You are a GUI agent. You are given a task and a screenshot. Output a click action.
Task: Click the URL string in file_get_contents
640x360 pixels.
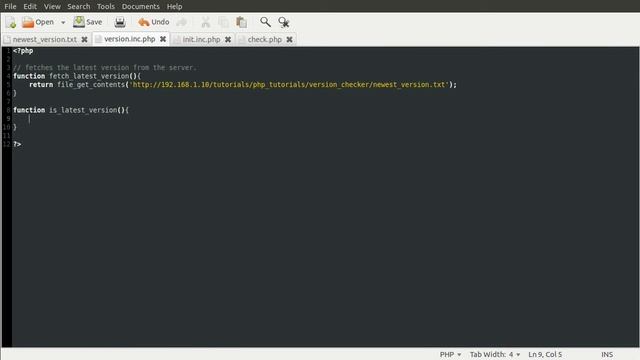[289, 85]
